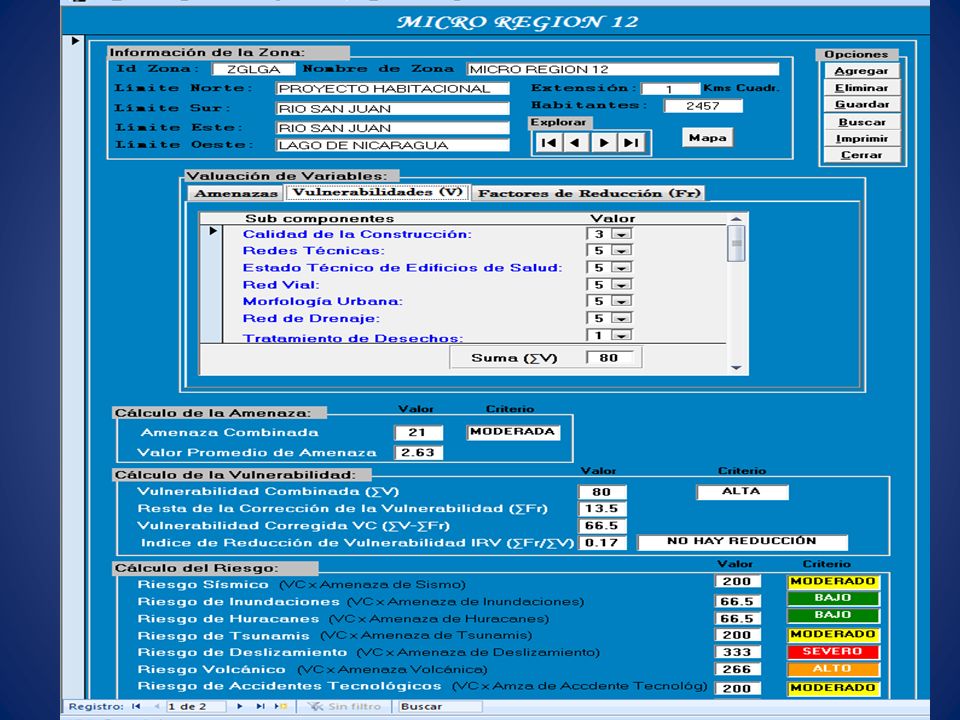
Task: Click the Agregar button
Action: 861,71
